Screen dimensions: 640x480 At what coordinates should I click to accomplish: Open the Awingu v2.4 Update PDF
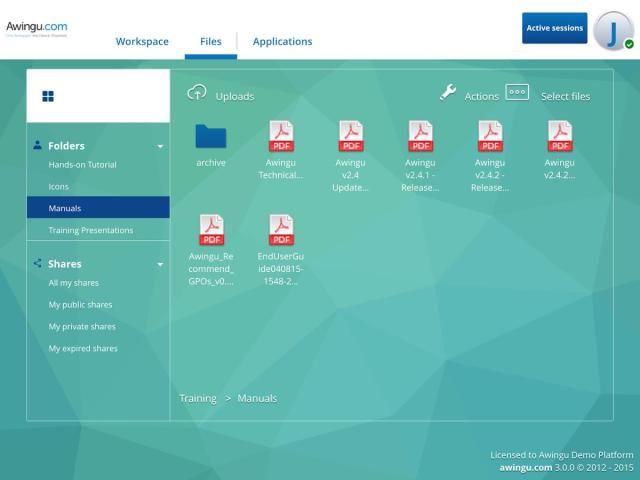351,136
